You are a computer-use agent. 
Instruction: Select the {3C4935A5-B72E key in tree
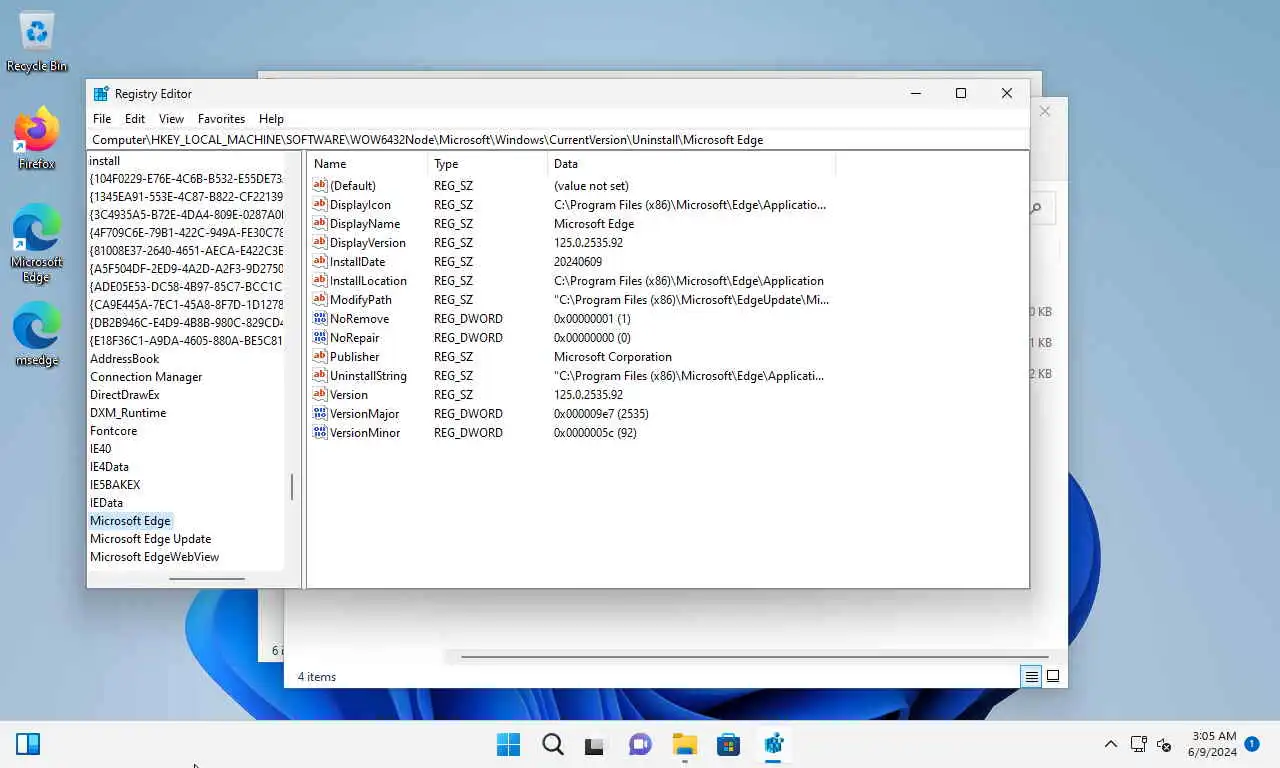(x=187, y=215)
